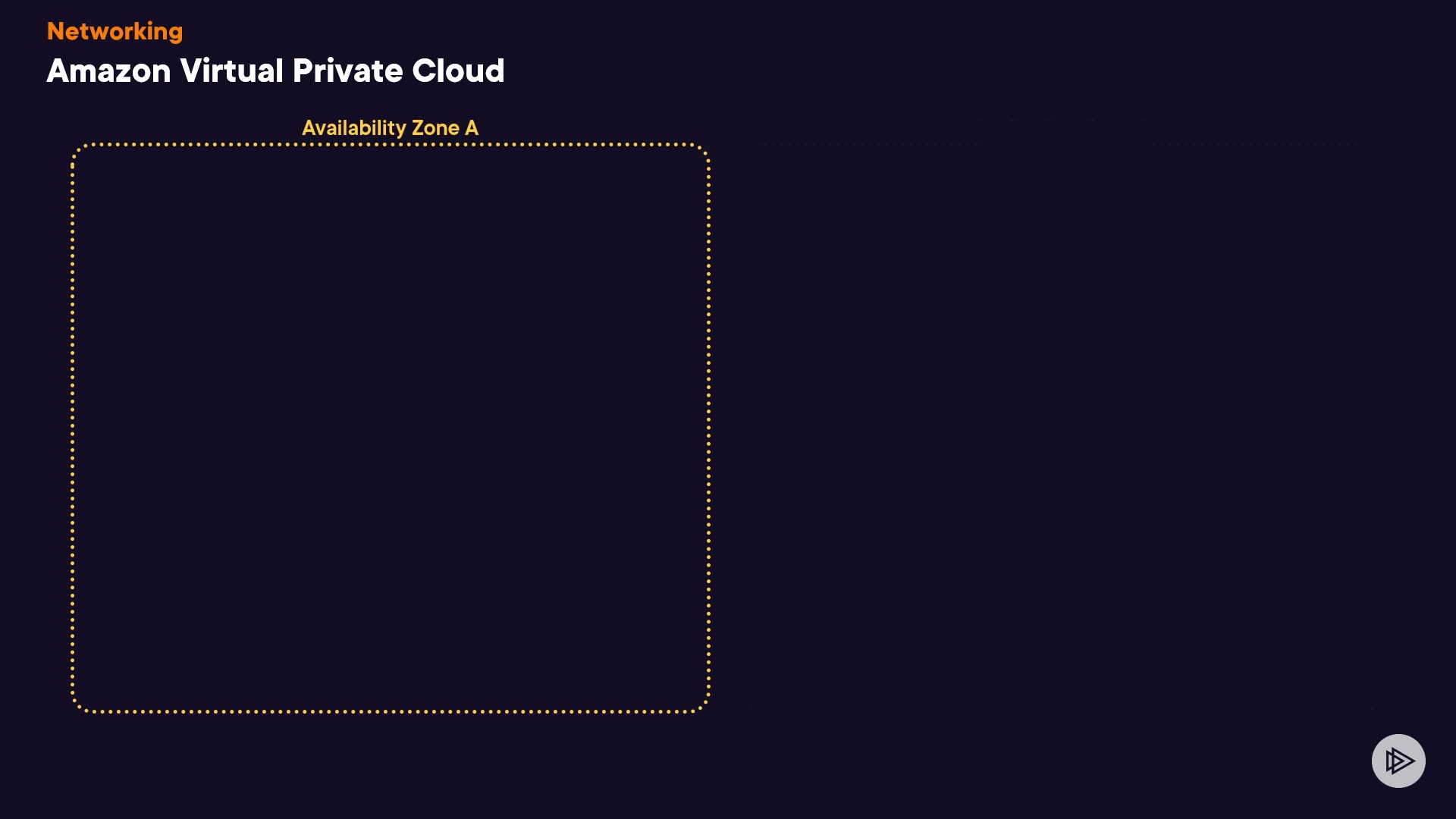Click the word Virtual in the title
The width and height of the screenshot is (1456, 819).
(x=231, y=71)
